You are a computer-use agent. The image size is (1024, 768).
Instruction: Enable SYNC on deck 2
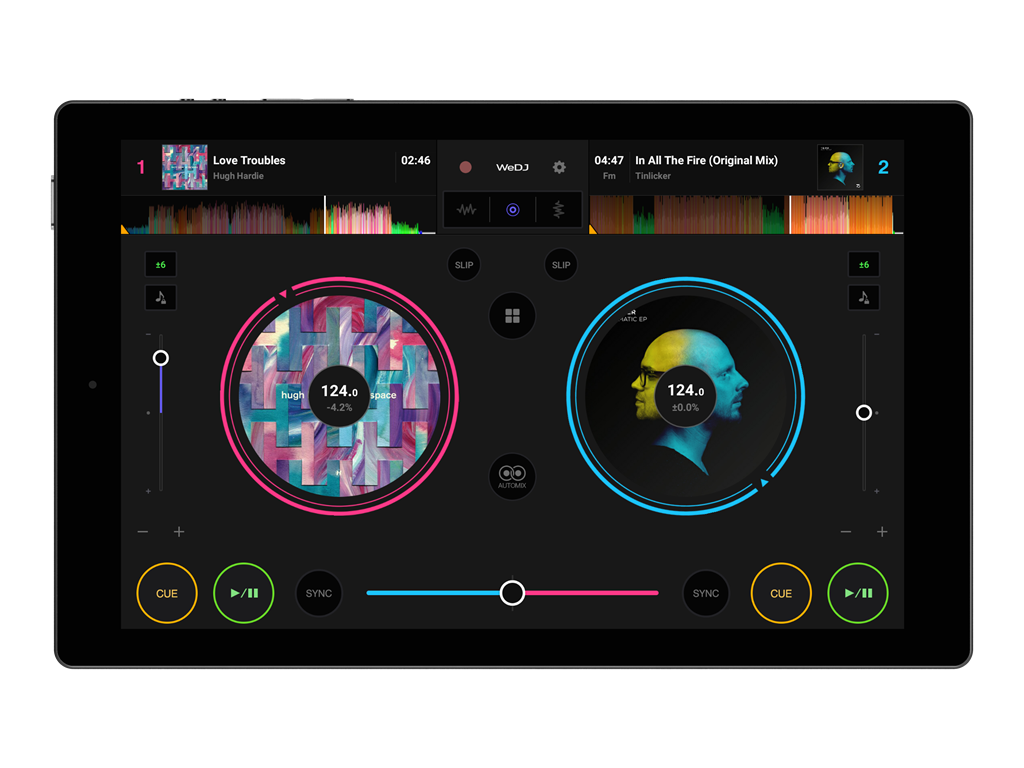point(706,593)
